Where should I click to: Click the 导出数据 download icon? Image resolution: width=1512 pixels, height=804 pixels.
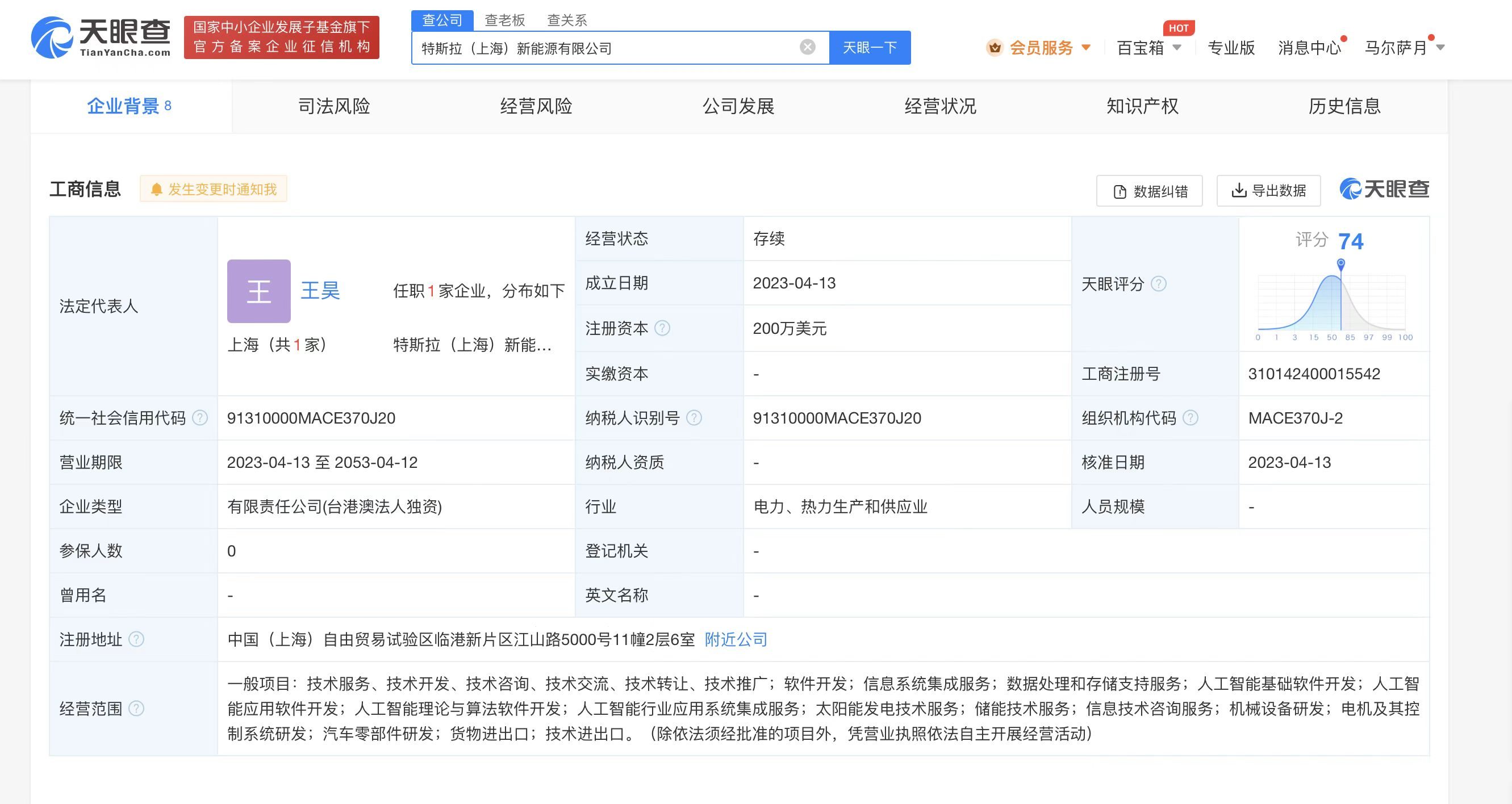[x=1238, y=191]
